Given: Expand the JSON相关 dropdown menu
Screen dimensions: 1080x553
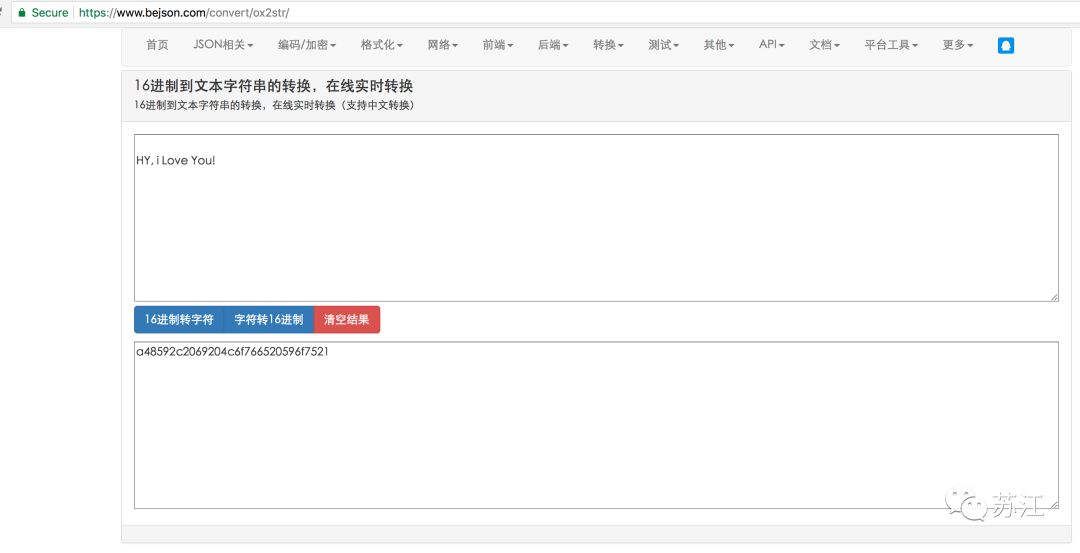Looking at the screenshot, I should tap(223, 45).
